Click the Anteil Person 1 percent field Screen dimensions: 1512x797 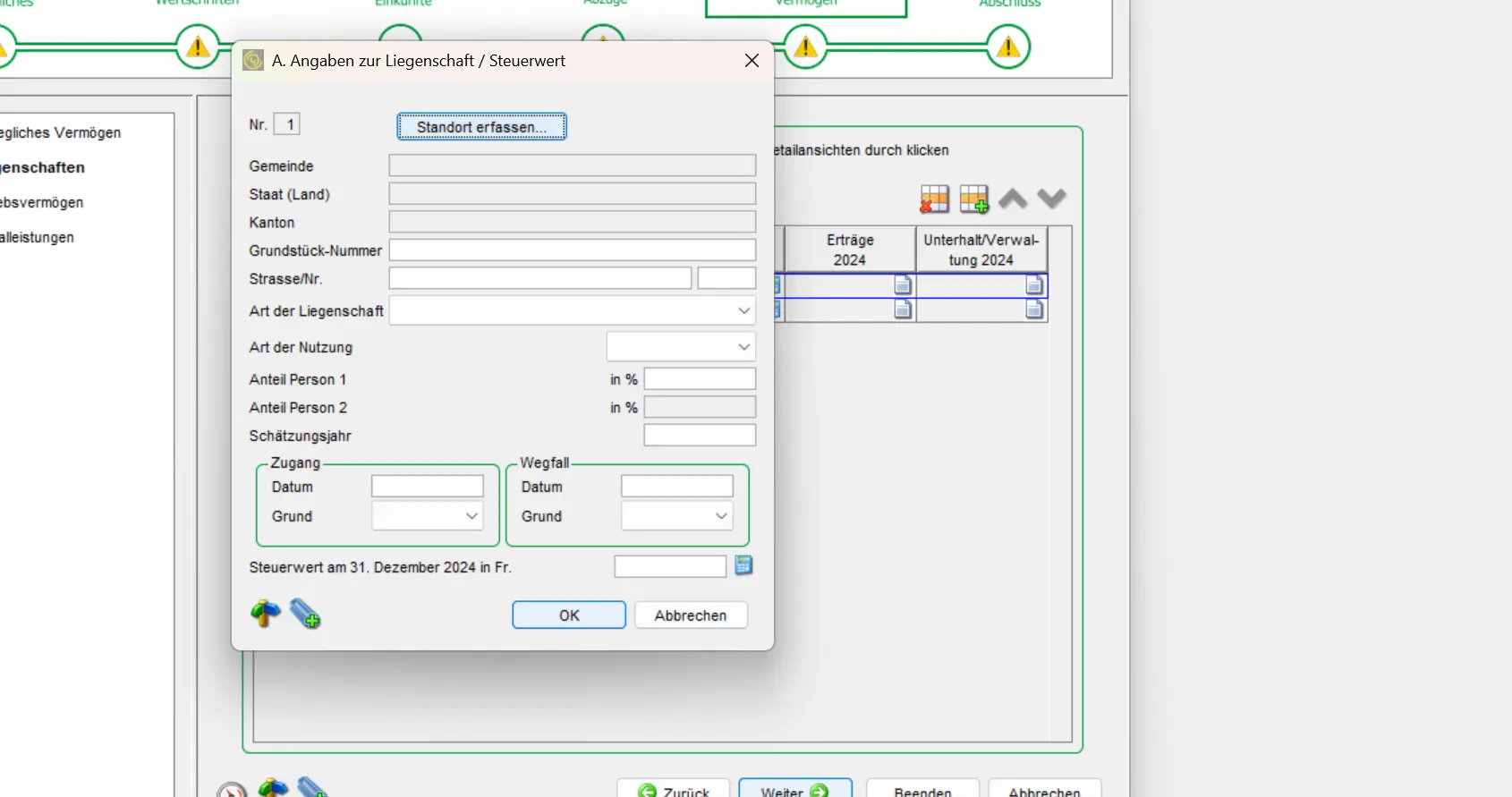point(700,379)
